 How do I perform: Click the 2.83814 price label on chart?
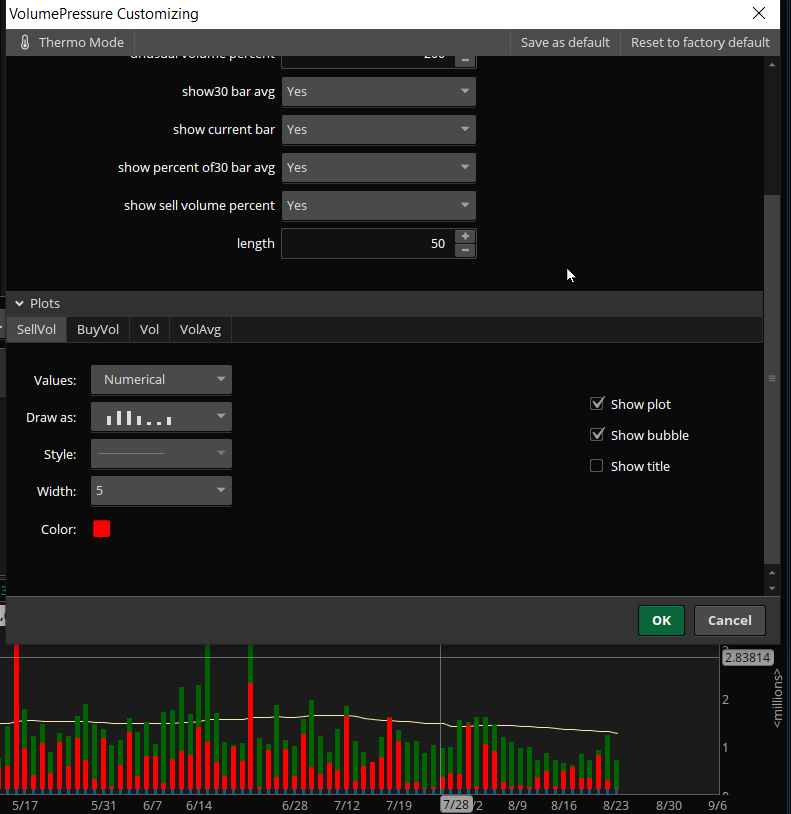[747, 658]
